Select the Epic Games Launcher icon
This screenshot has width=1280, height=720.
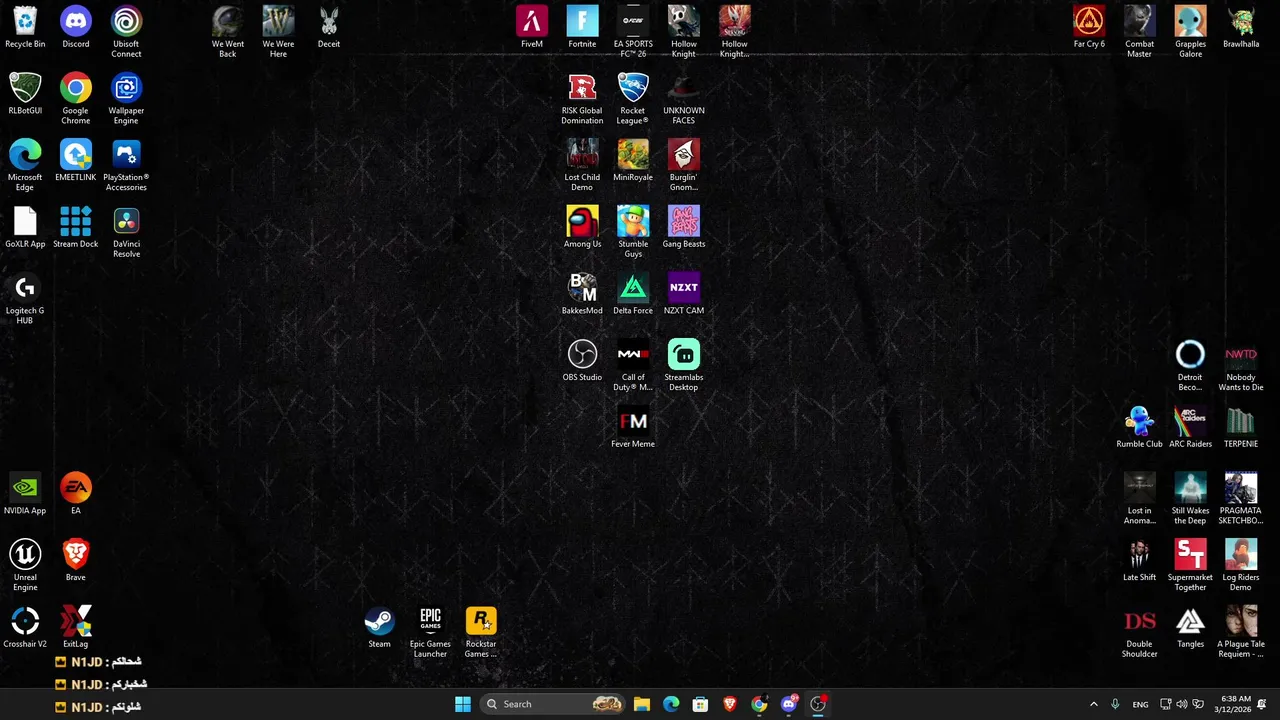click(x=430, y=633)
